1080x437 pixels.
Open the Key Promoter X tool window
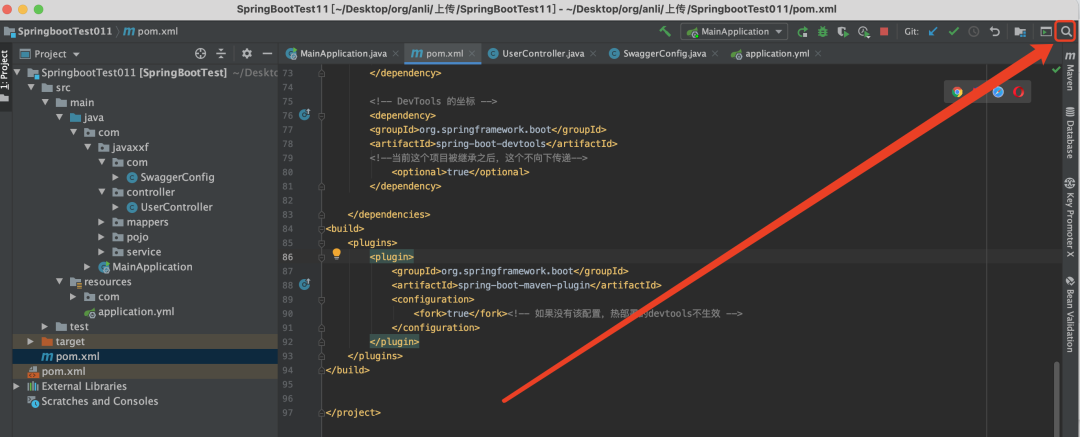[x=1070, y=218]
